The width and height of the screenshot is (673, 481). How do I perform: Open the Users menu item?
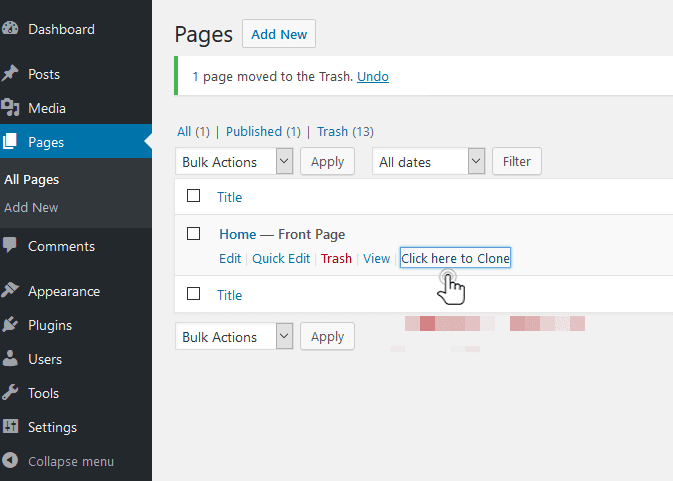45,359
